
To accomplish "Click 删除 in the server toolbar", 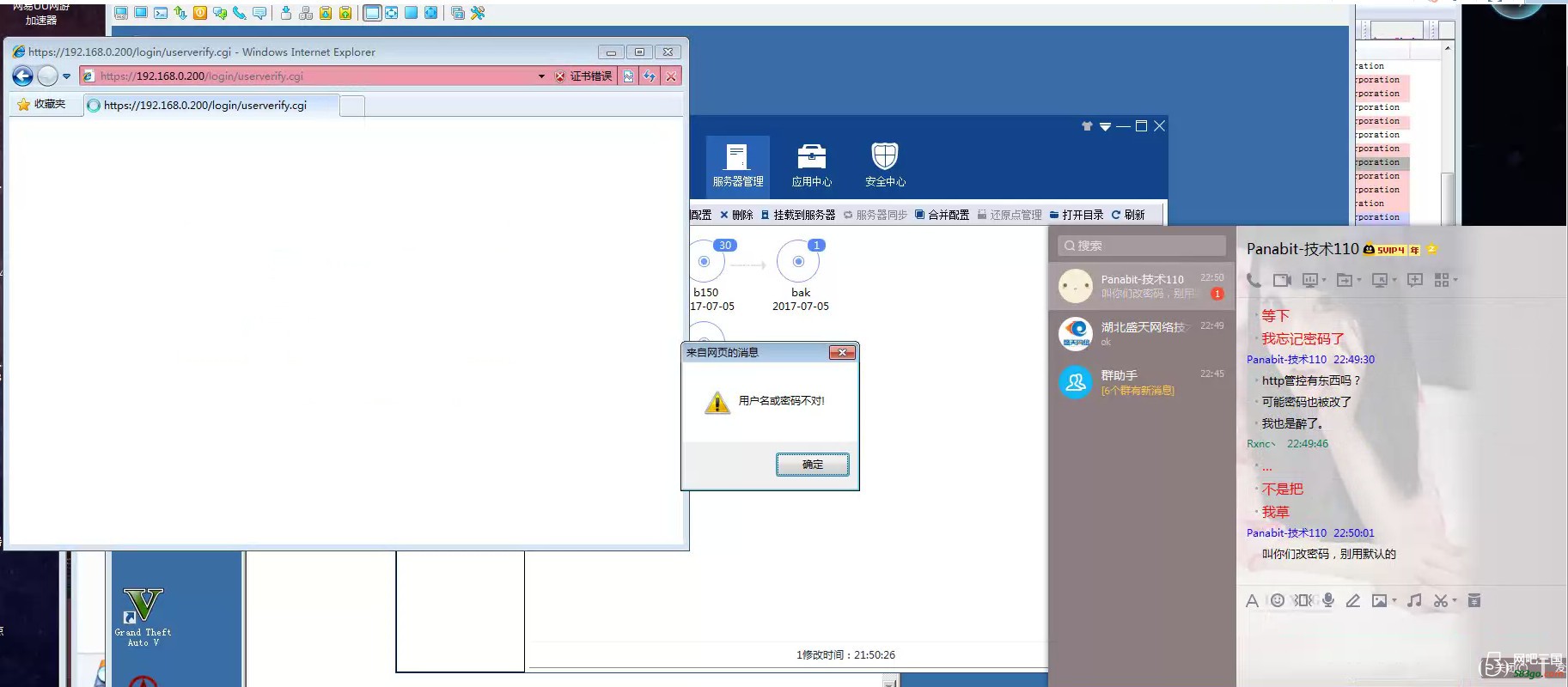I will click(x=736, y=215).
